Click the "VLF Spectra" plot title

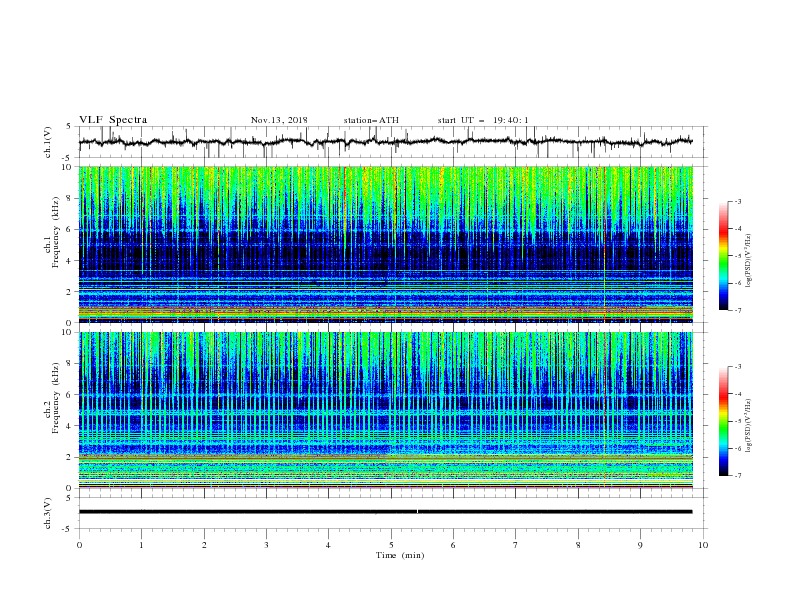(113, 120)
